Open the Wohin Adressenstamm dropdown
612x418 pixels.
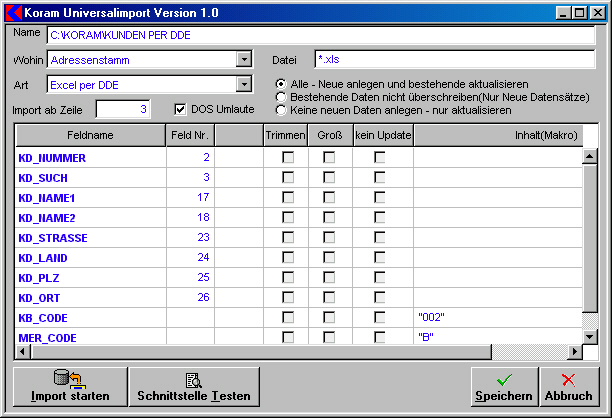point(243,60)
